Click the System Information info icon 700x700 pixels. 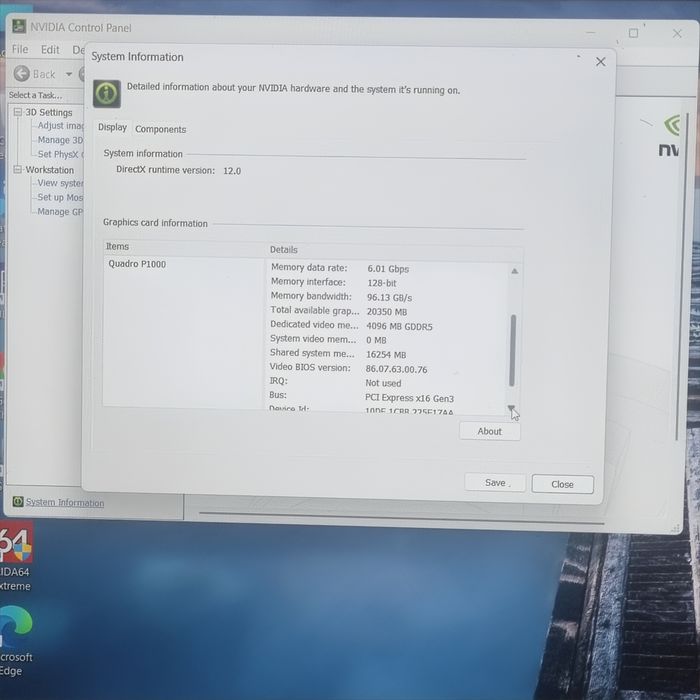107,94
